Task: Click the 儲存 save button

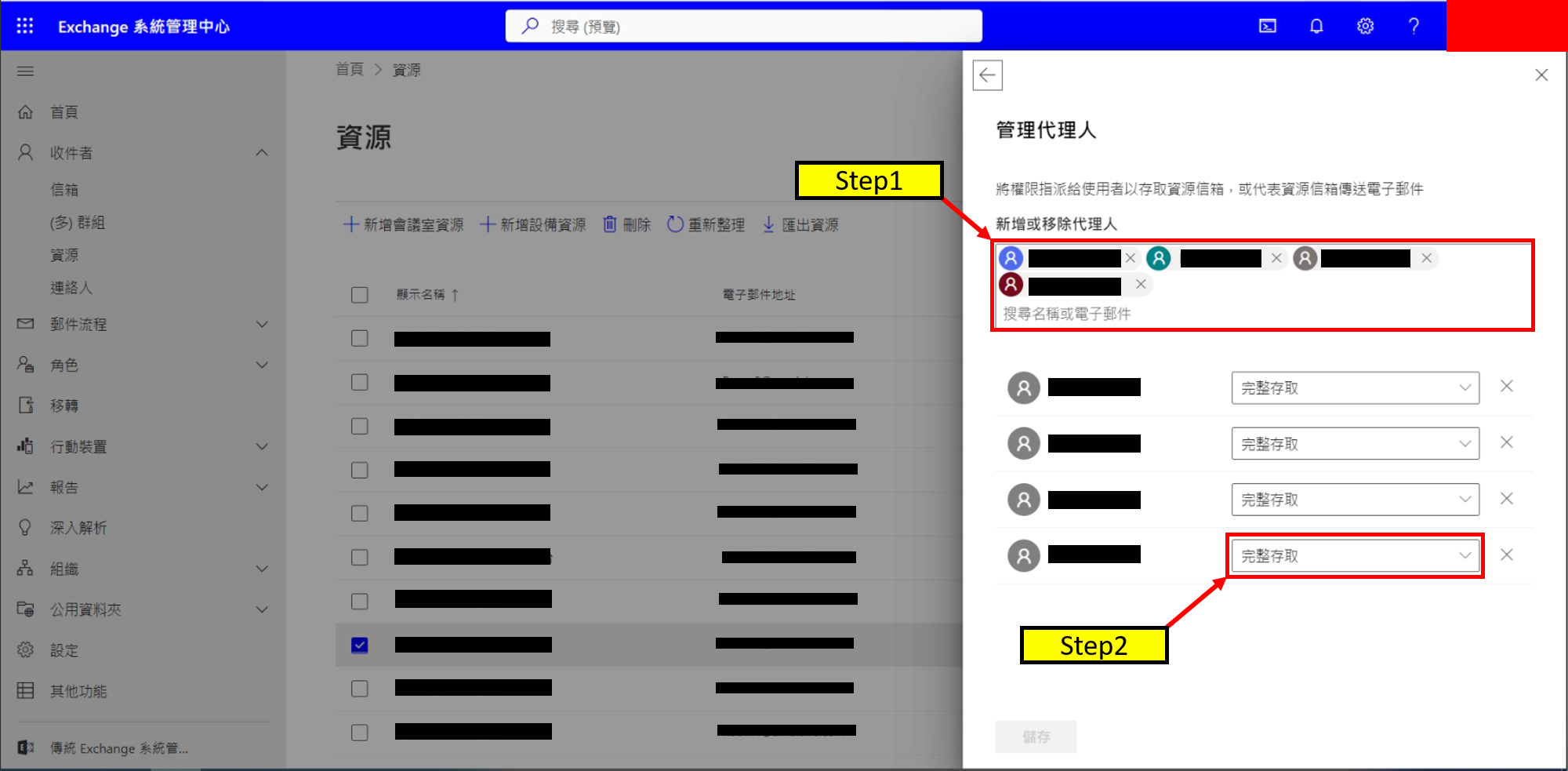Action: (x=1036, y=736)
